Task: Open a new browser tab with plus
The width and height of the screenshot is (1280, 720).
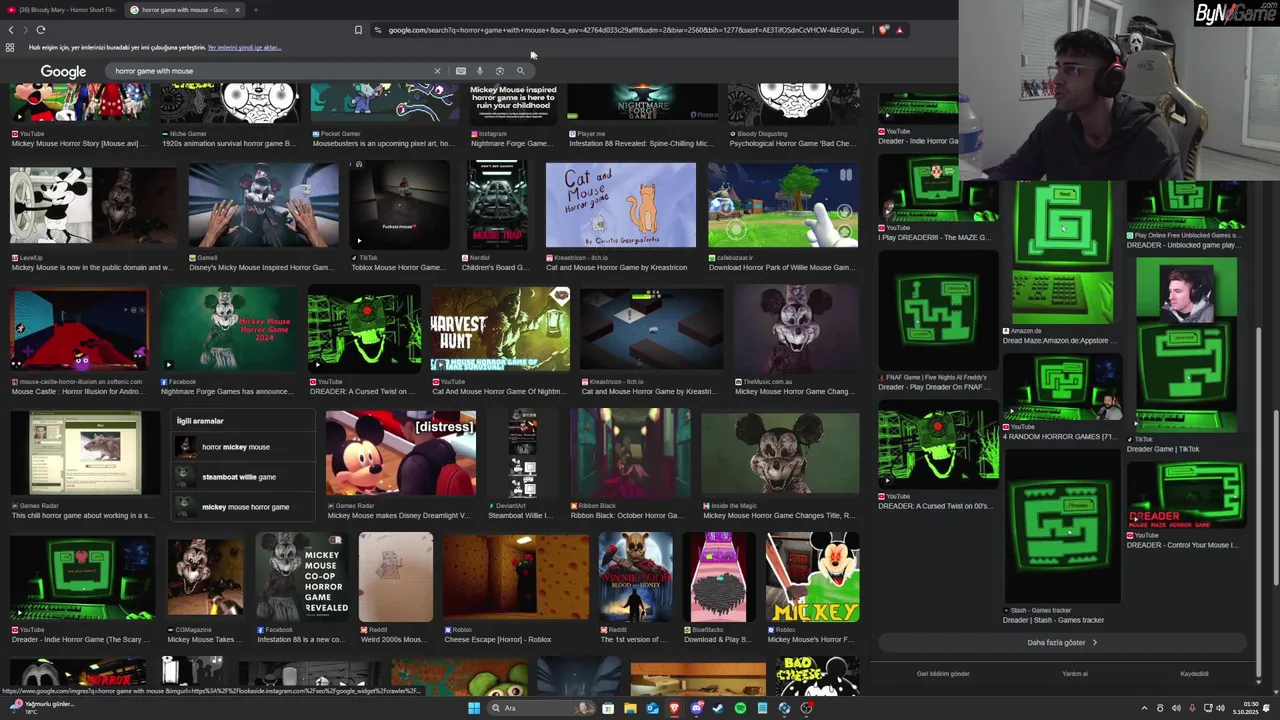Action: pos(255,10)
